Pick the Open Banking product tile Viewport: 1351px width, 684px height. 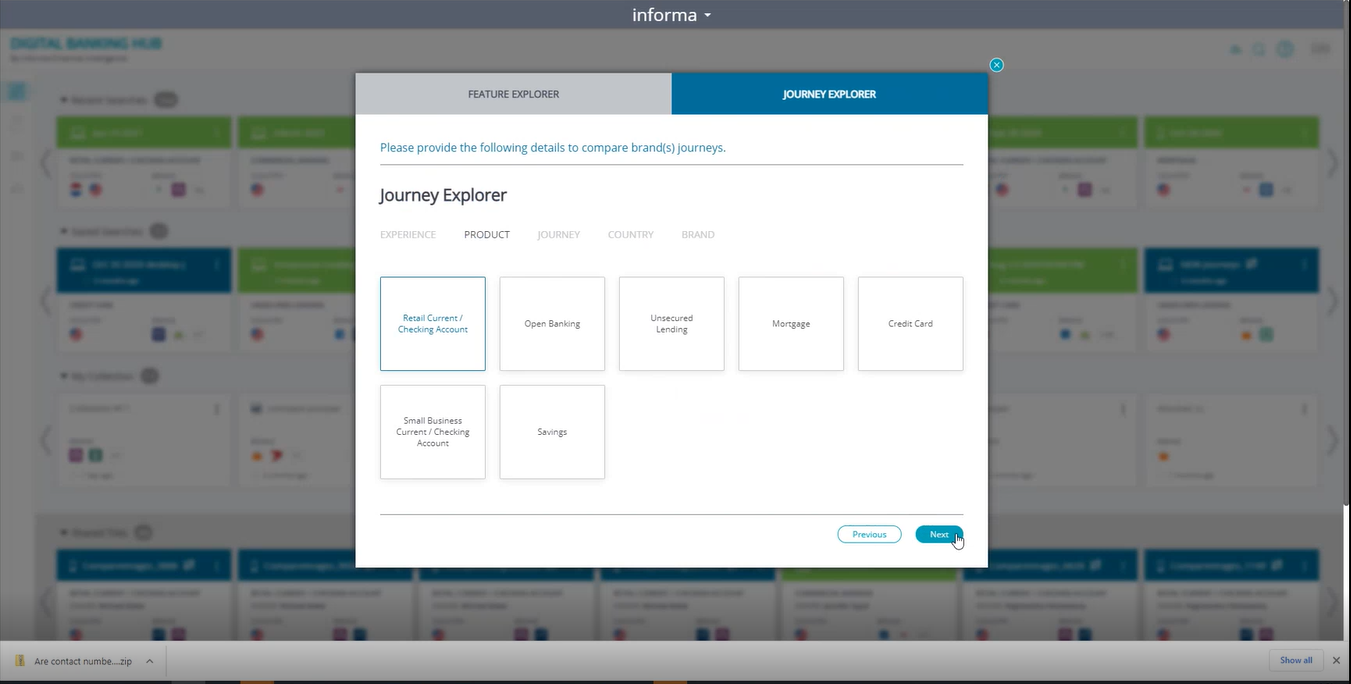(x=552, y=324)
